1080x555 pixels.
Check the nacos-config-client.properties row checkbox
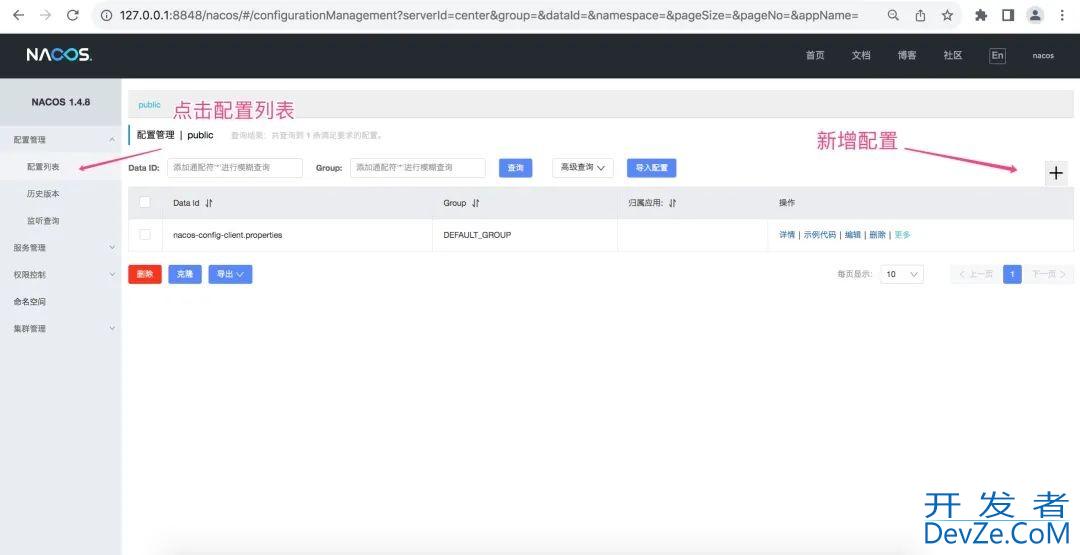pyautogui.click(x=145, y=235)
